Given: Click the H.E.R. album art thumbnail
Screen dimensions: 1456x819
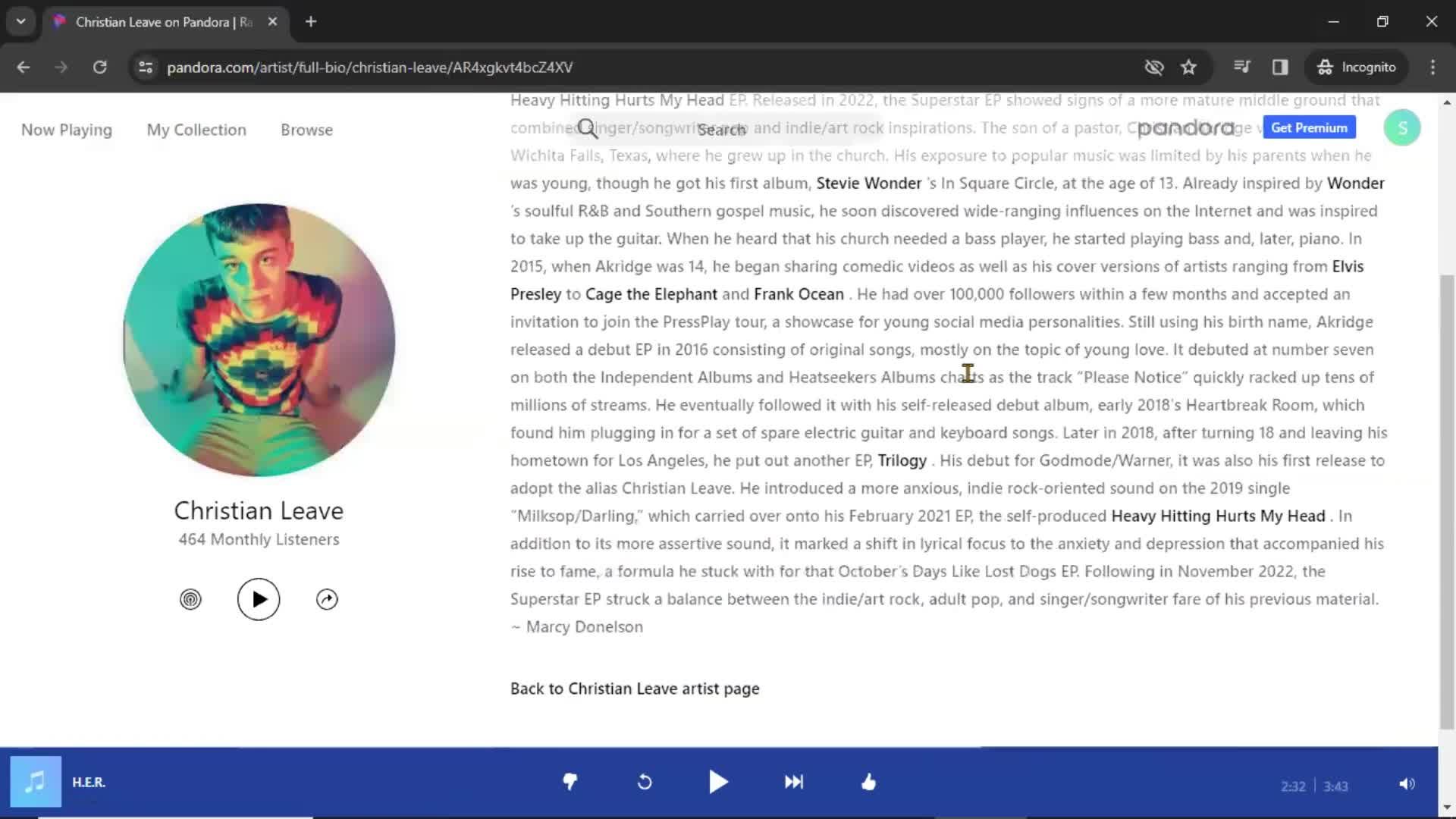Looking at the screenshot, I should (x=36, y=782).
